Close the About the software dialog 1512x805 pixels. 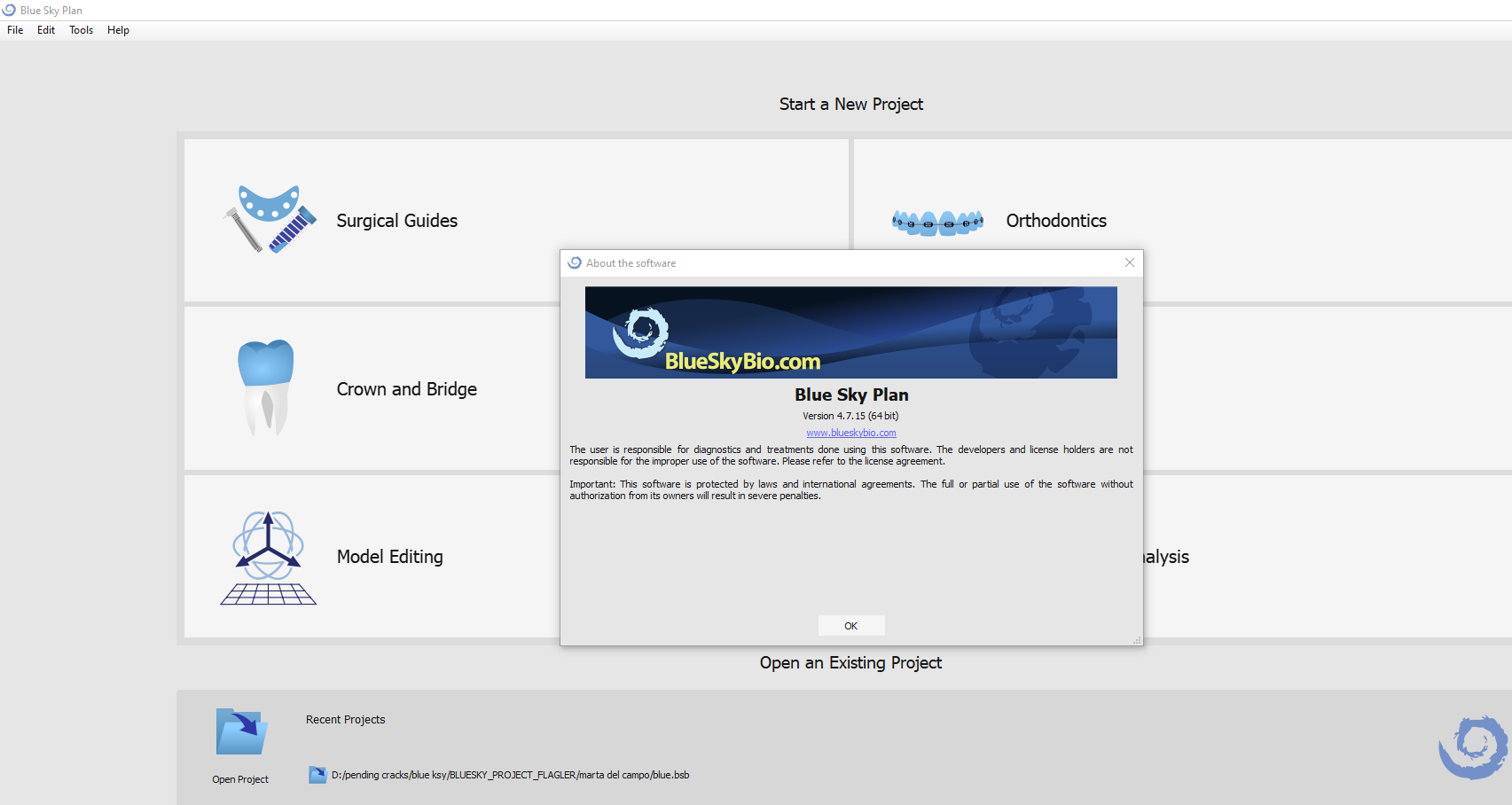click(x=1129, y=262)
